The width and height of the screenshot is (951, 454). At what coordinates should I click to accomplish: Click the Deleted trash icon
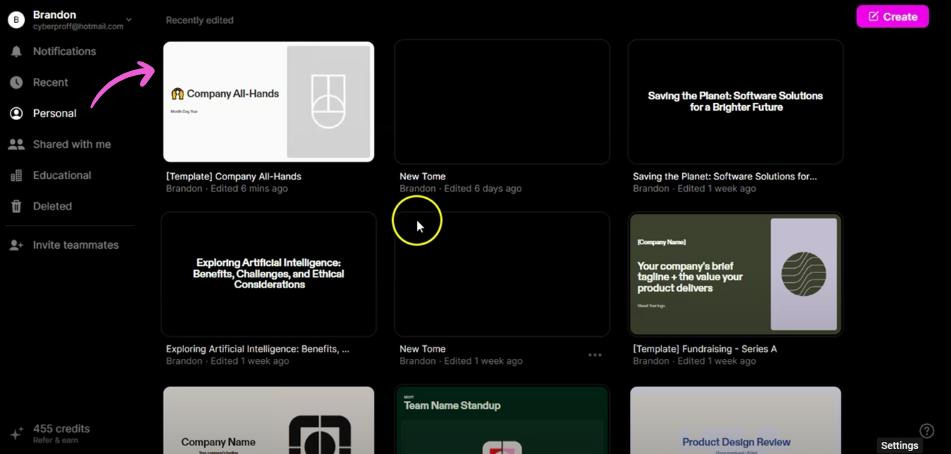click(x=16, y=206)
